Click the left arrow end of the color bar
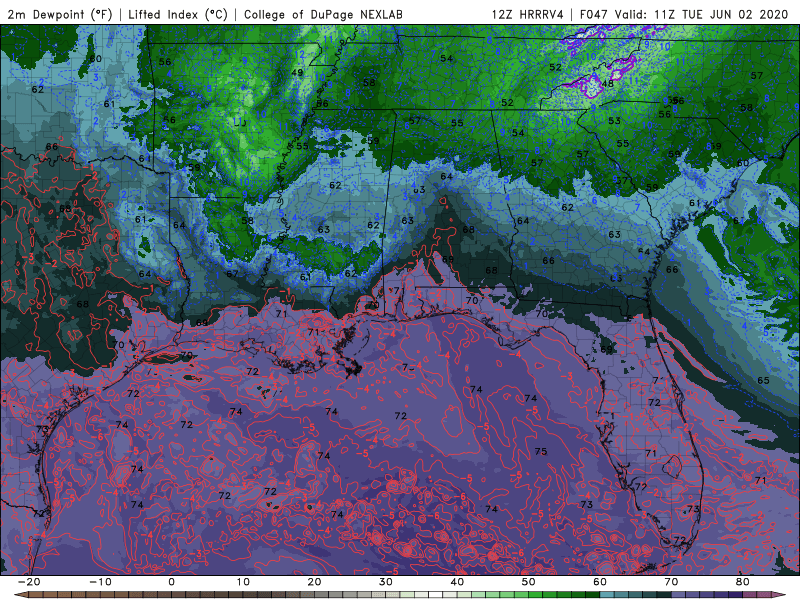The height and width of the screenshot is (600, 800). tap(19, 595)
